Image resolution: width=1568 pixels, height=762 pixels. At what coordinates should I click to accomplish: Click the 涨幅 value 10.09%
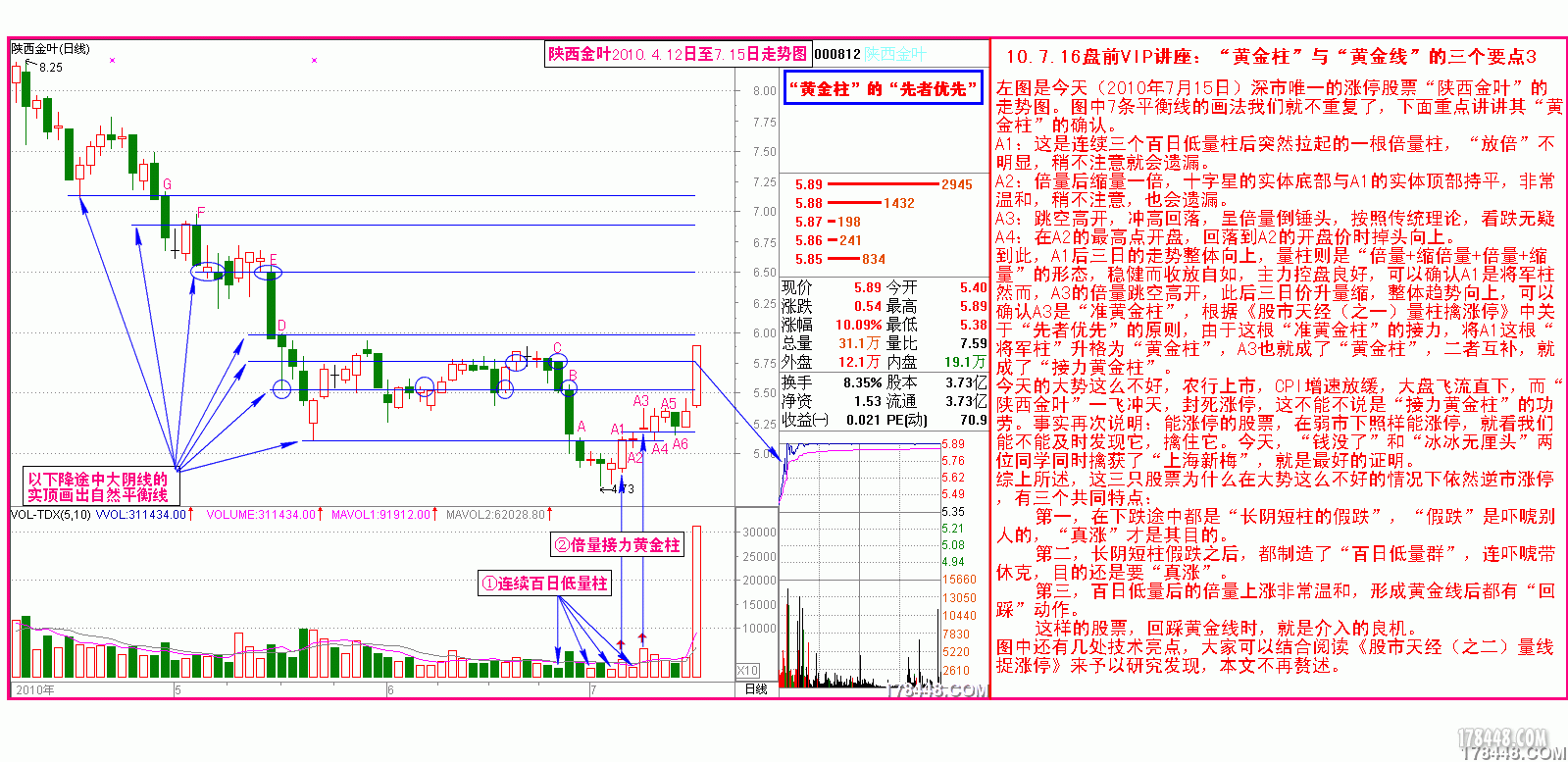point(858,325)
